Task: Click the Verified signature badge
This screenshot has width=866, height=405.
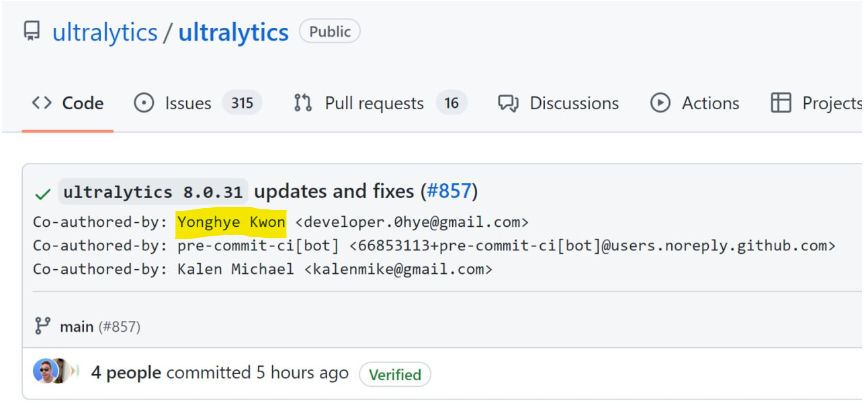Action: (395, 375)
